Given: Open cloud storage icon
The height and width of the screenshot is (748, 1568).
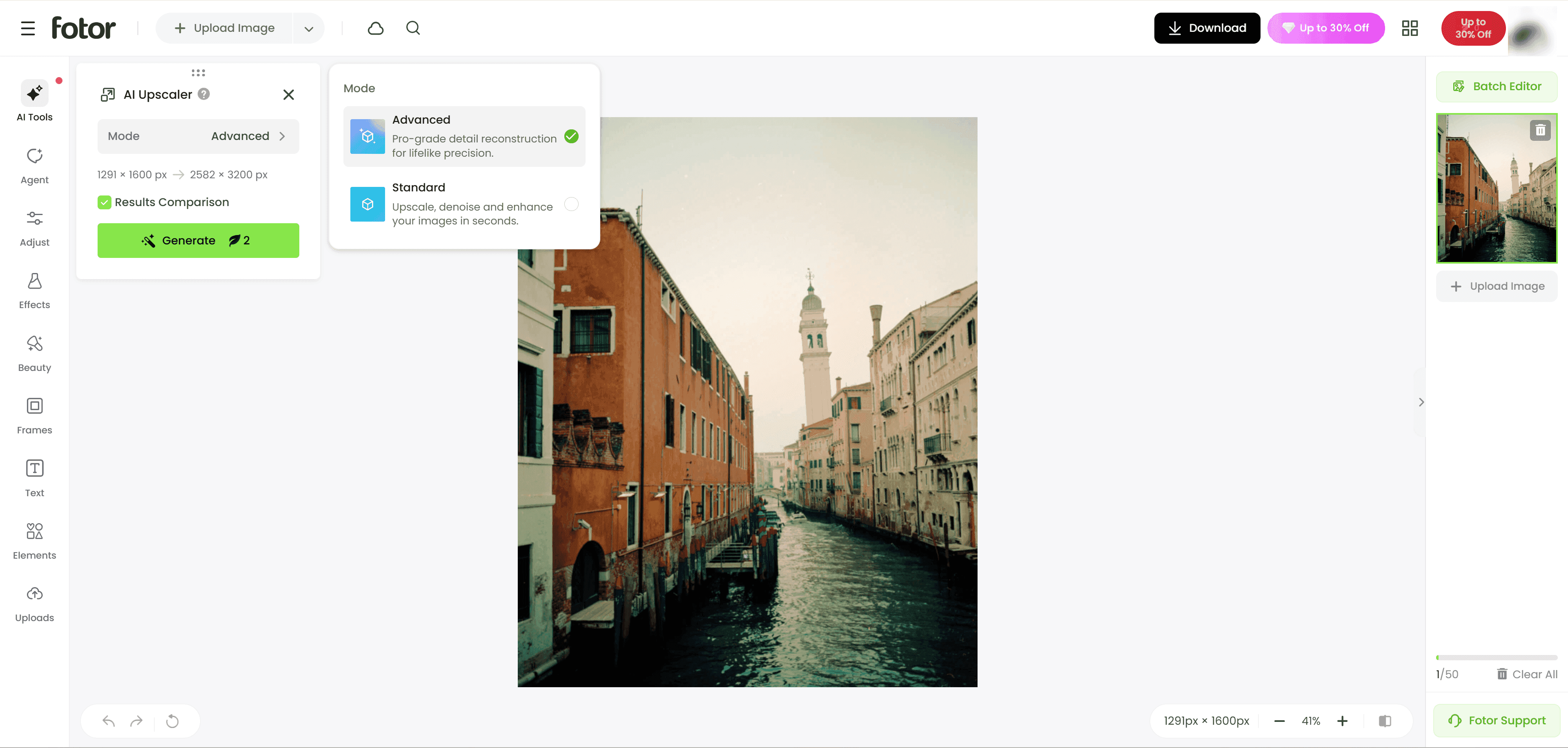Looking at the screenshot, I should point(376,28).
